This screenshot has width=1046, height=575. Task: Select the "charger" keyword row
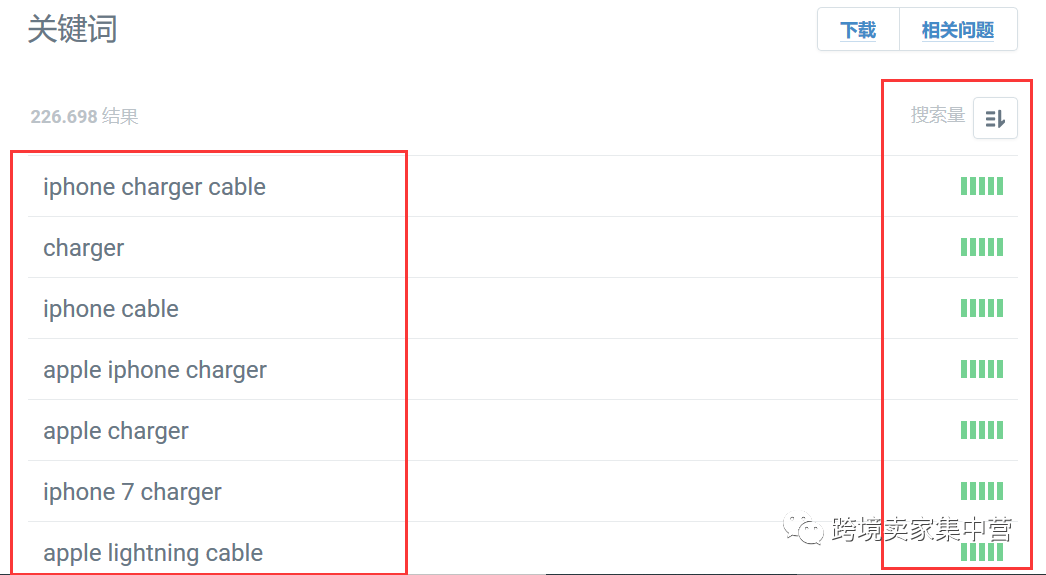pyautogui.click(x=84, y=248)
